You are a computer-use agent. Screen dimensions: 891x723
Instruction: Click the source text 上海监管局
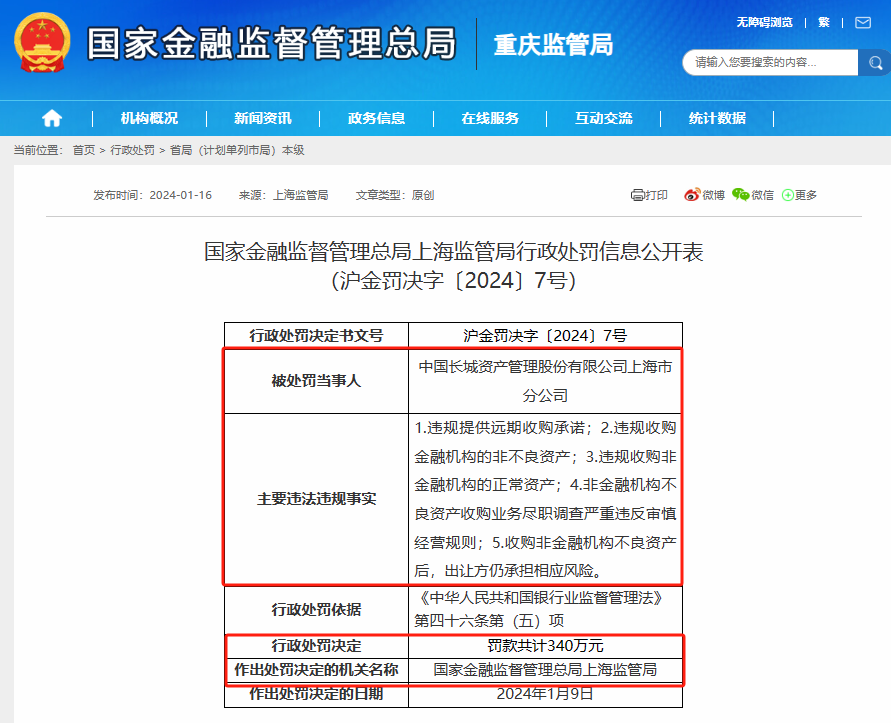tap(301, 195)
